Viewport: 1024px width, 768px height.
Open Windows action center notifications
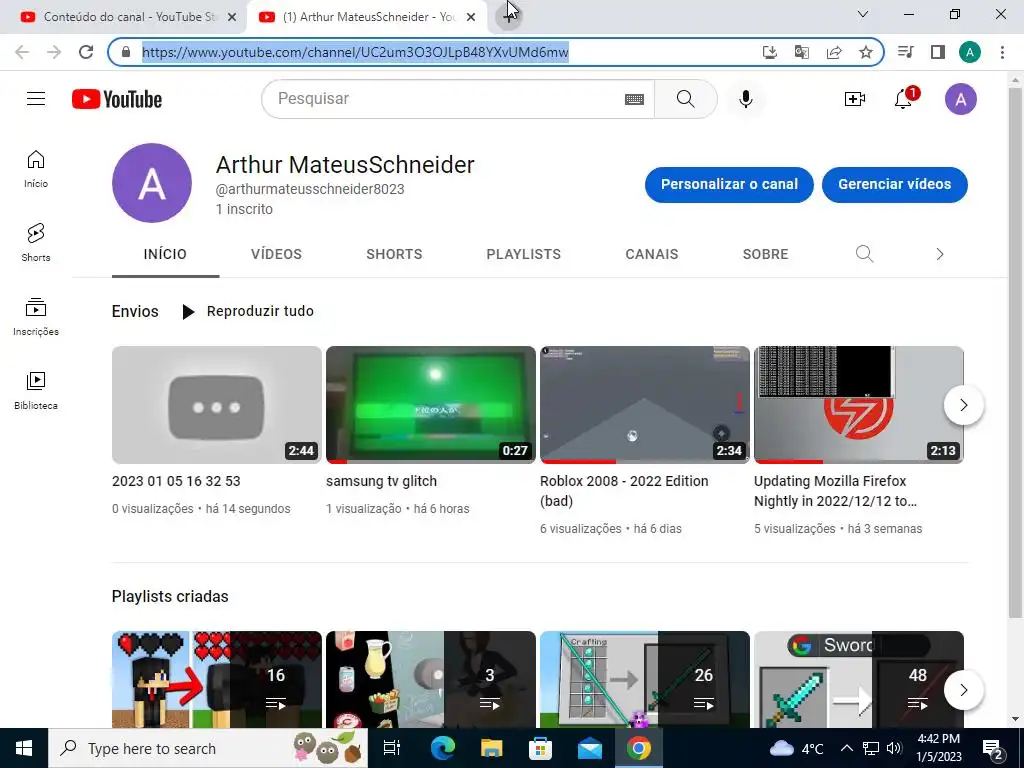993,749
